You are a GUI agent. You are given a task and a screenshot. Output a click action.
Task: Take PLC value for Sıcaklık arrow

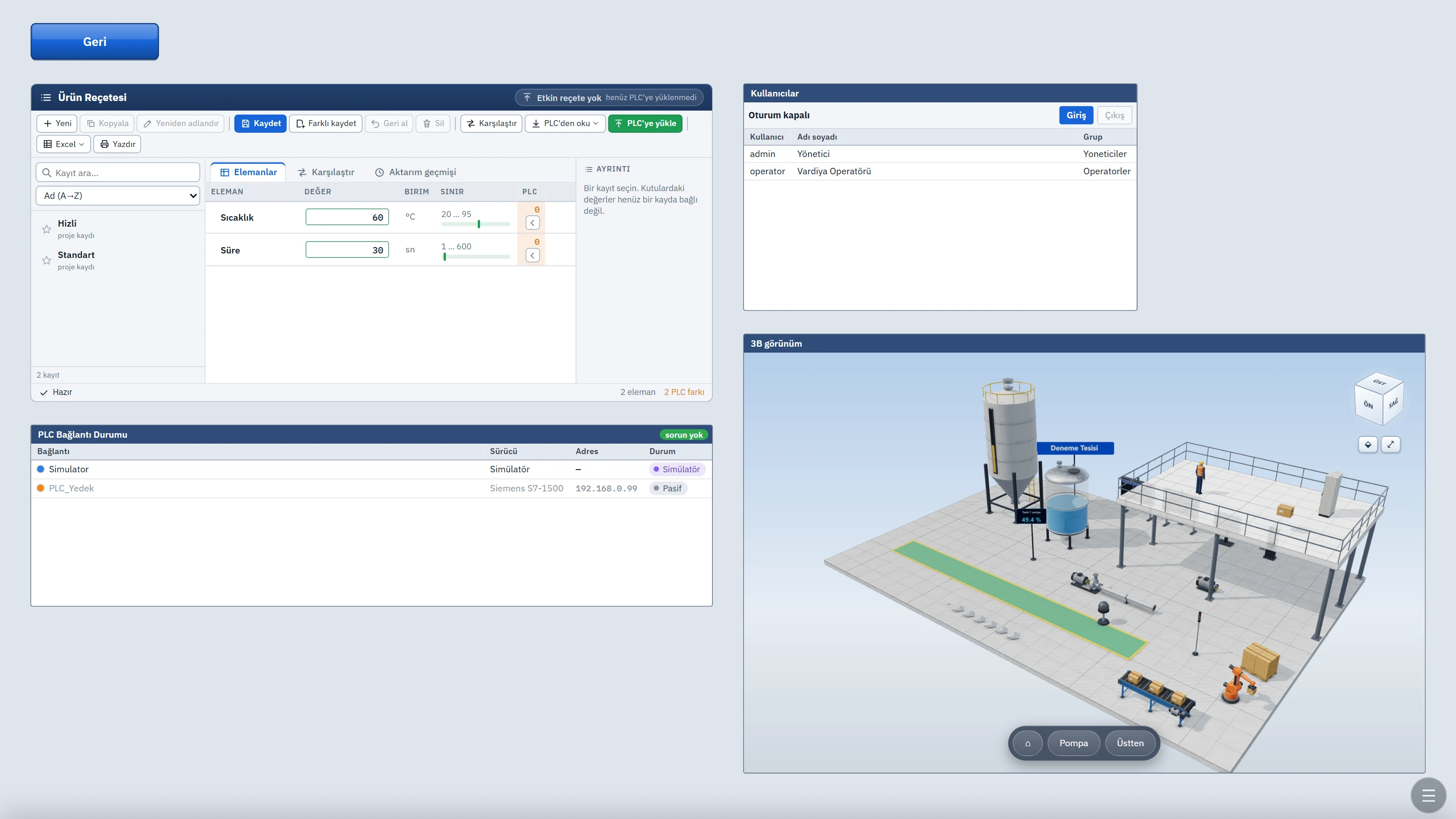[x=532, y=222]
